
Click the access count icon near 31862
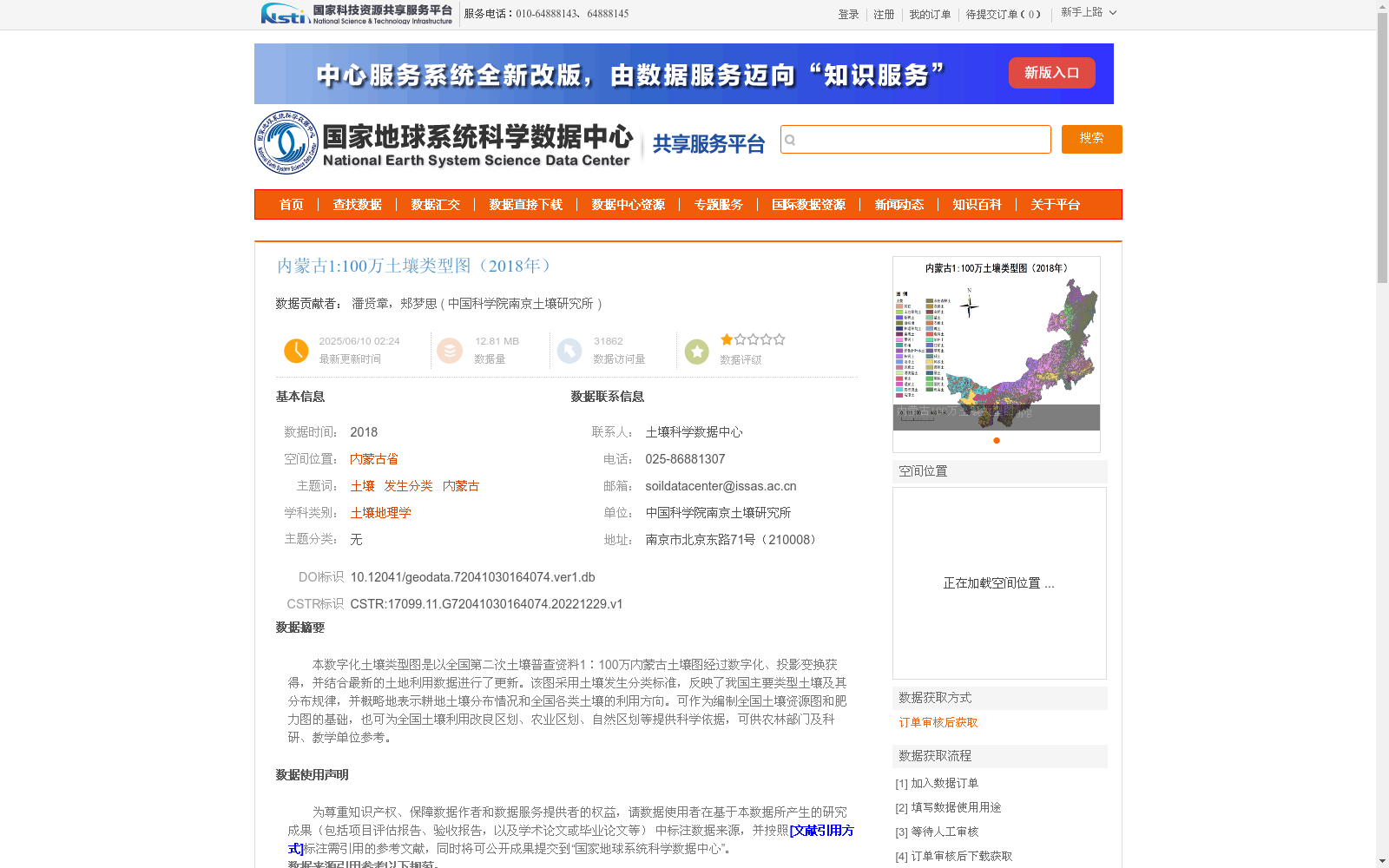coord(569,351)
